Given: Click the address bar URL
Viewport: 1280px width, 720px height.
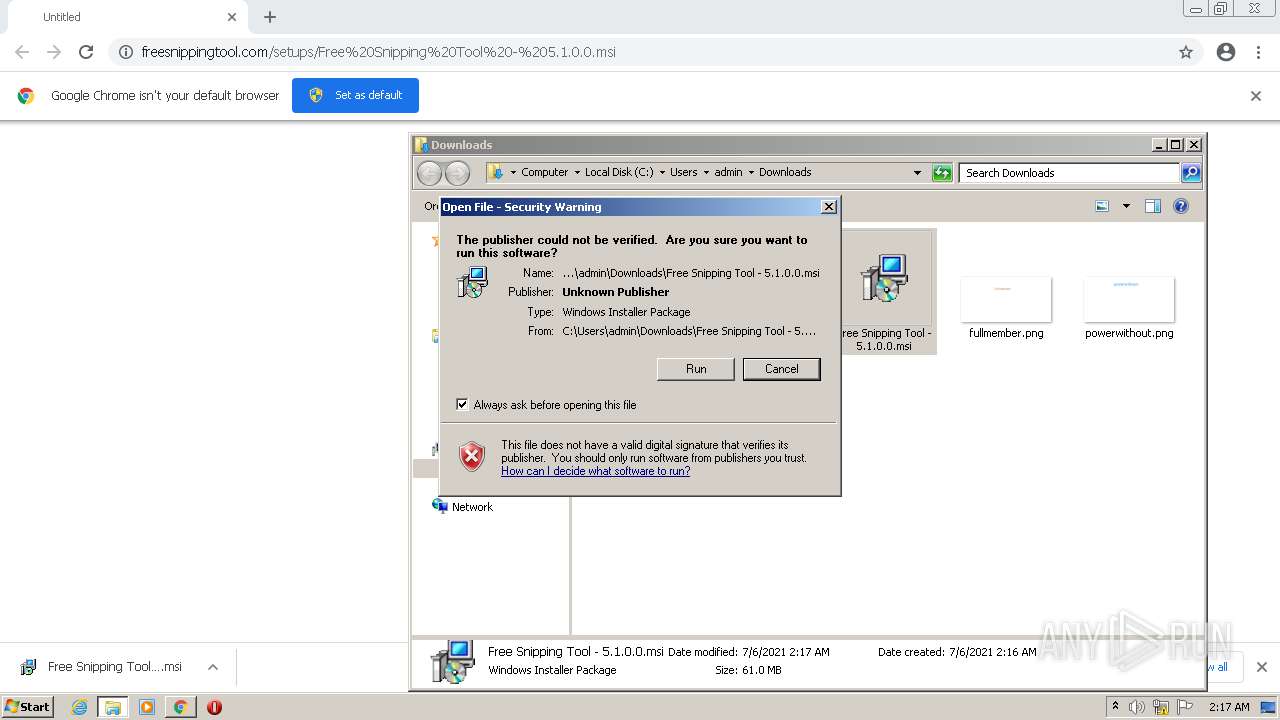Looking at the screenshot, I should (x=378, y=52).
